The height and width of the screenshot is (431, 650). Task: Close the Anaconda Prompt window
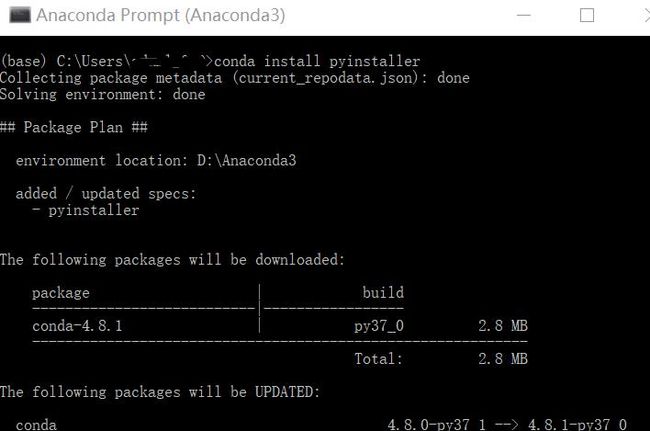point(647,16)
